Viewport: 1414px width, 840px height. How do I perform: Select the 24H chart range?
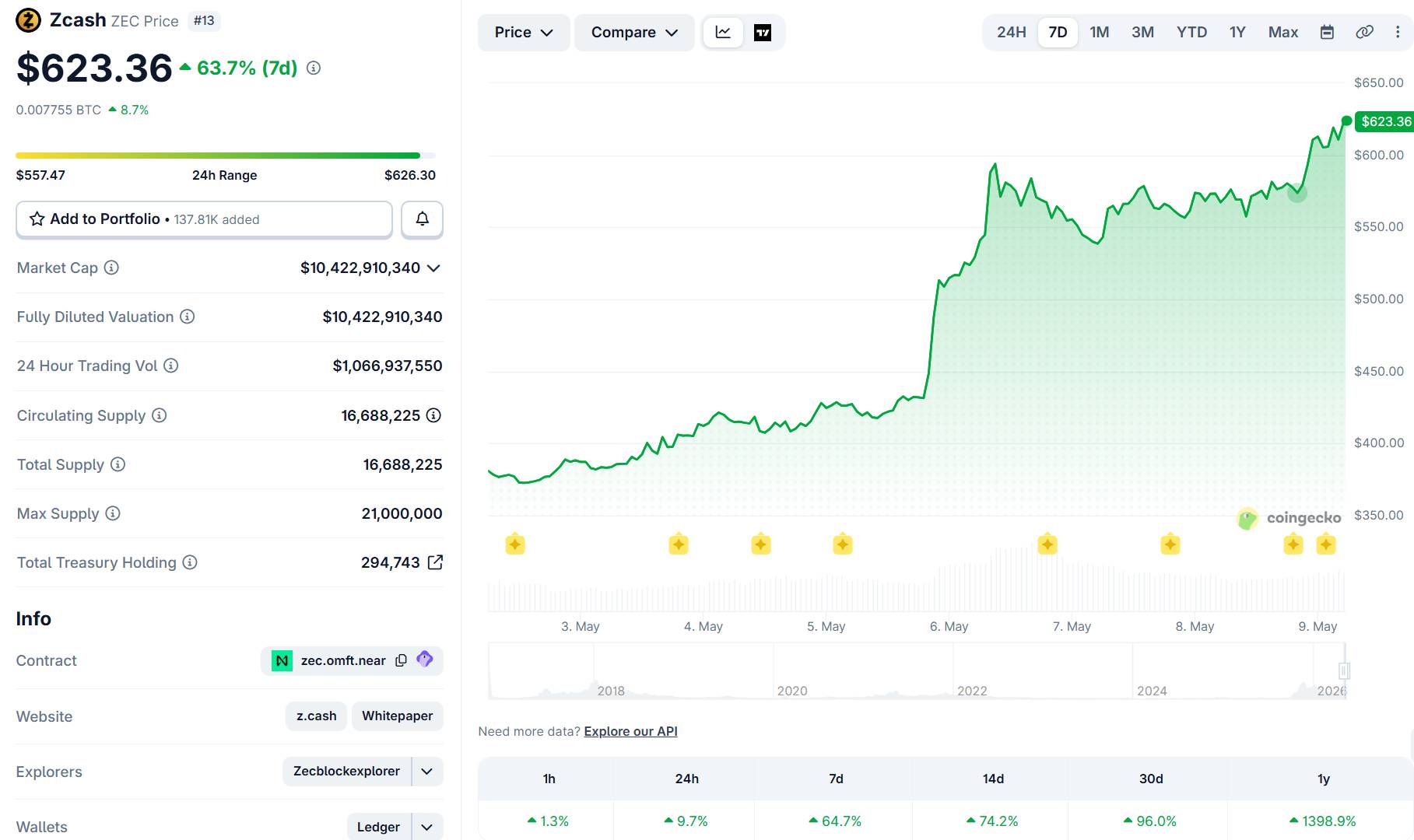tap(1012, 32)
